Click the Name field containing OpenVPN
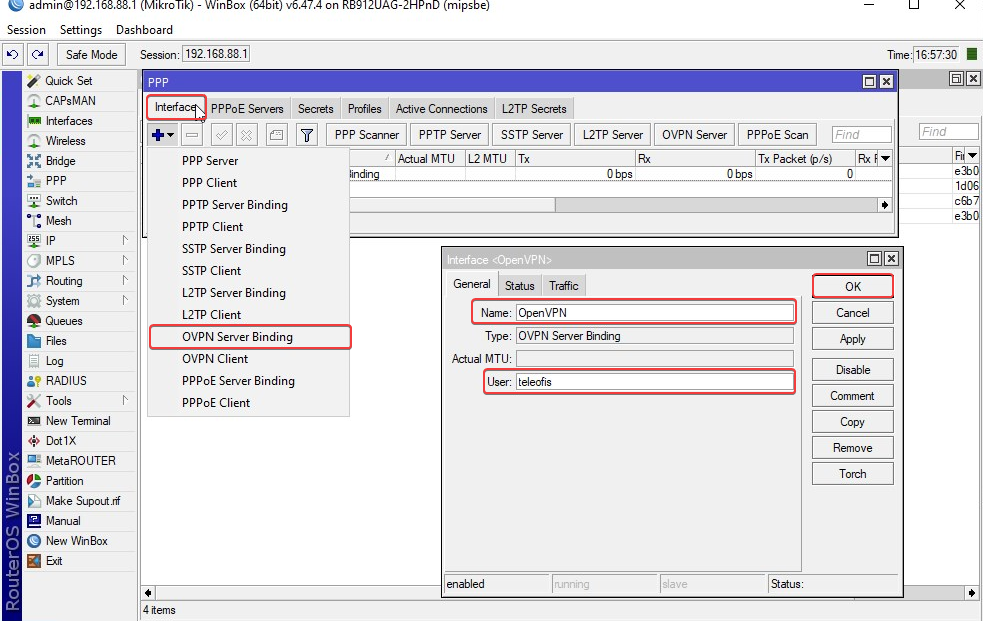Image resolution: width=983 pixels, height=621 pixels. tap(655, 313)
